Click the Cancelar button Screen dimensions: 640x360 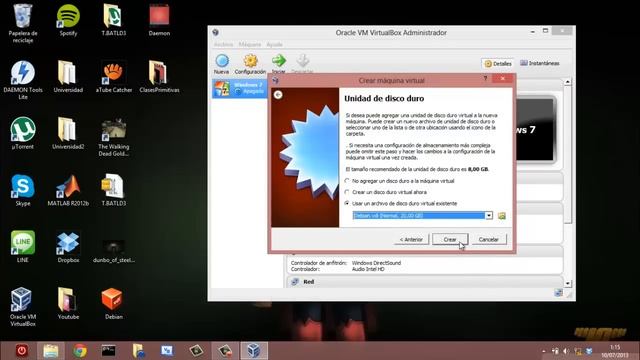click(489, 240)
